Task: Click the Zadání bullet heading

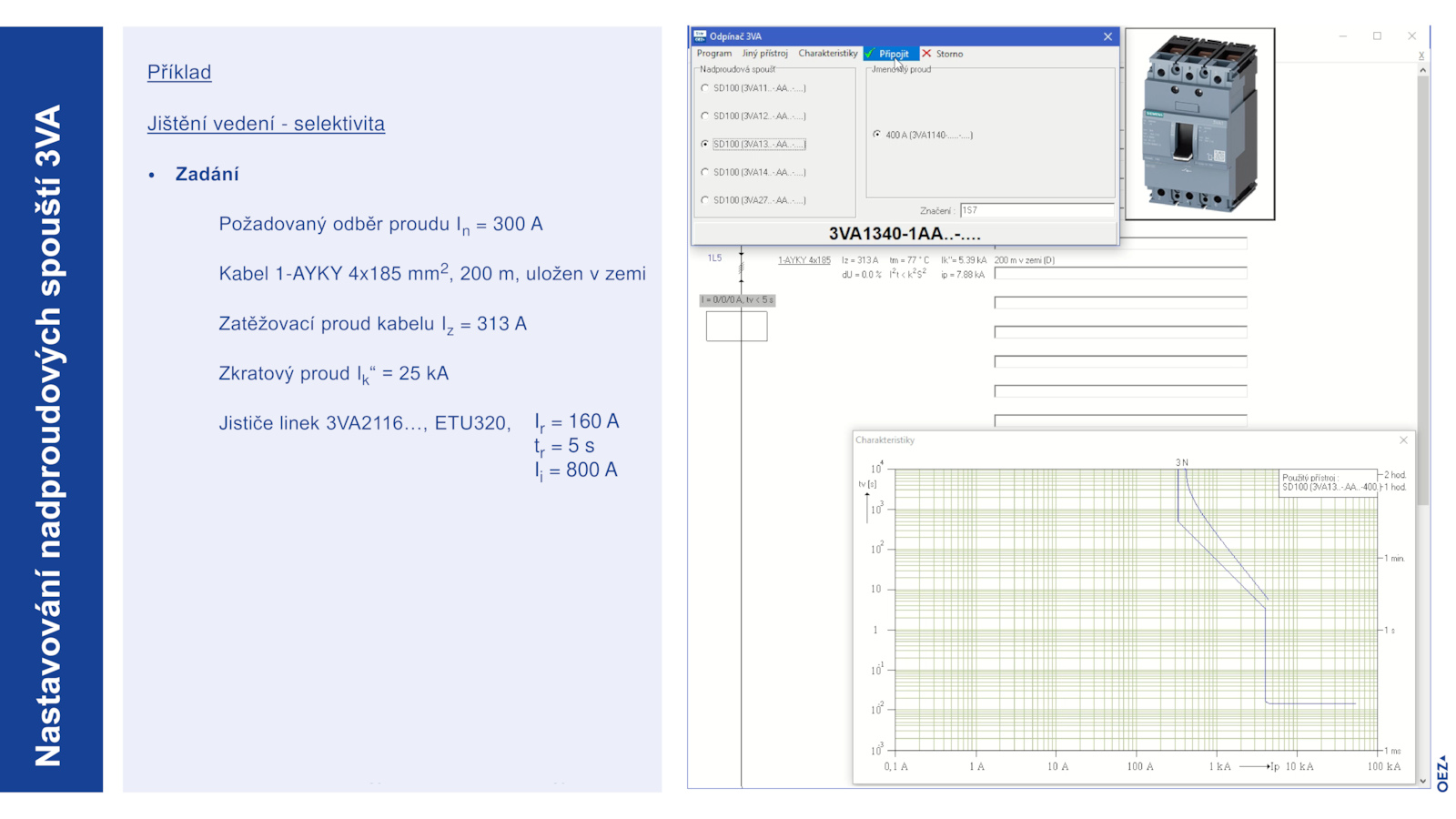Action: coord(207,174)
